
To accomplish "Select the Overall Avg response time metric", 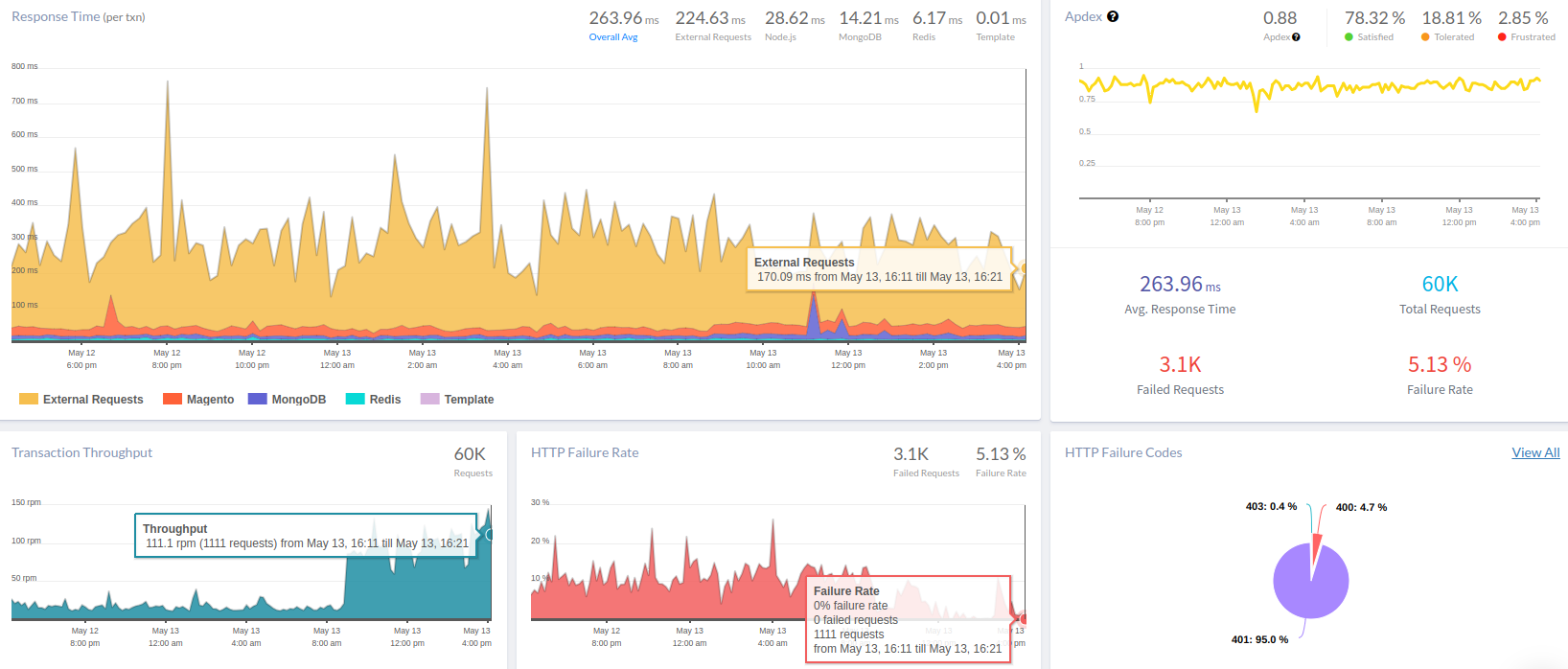I will click(613, 37).
